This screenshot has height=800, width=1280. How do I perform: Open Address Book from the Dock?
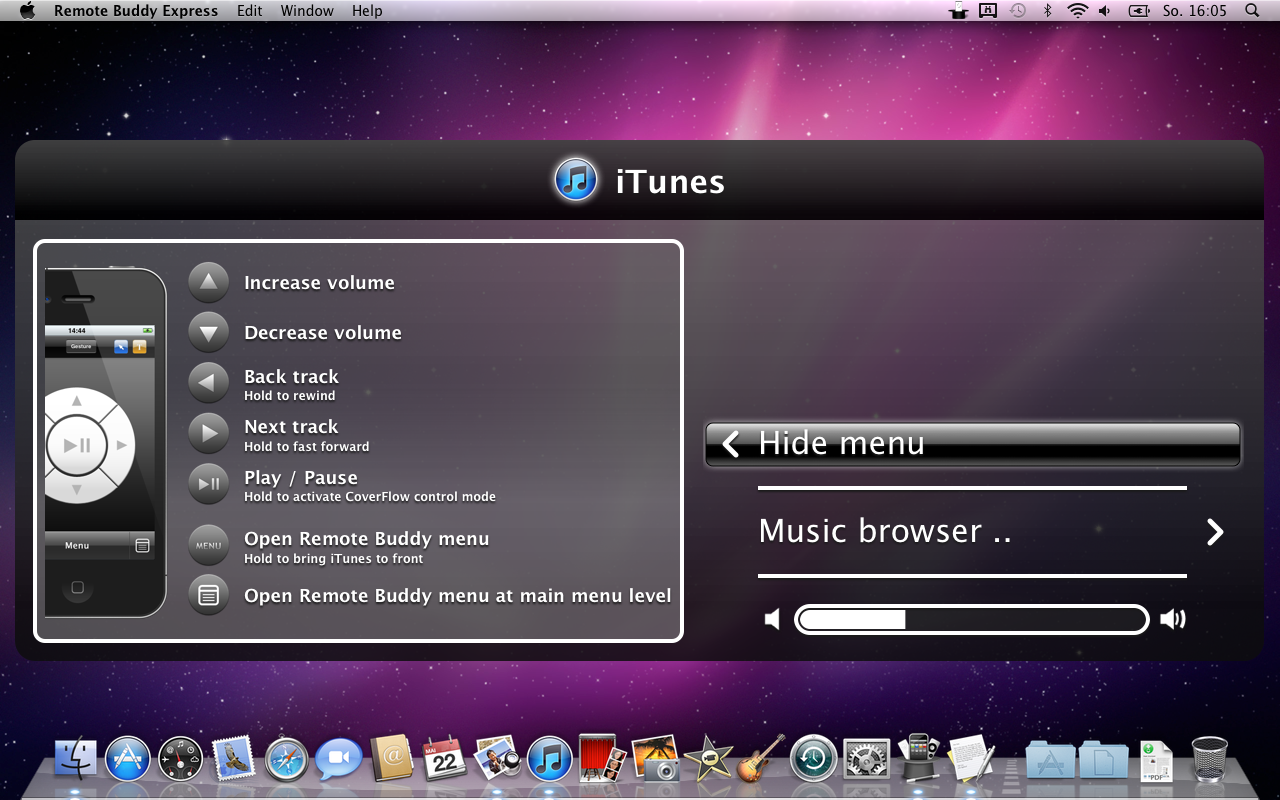click(x=392, y=758)
